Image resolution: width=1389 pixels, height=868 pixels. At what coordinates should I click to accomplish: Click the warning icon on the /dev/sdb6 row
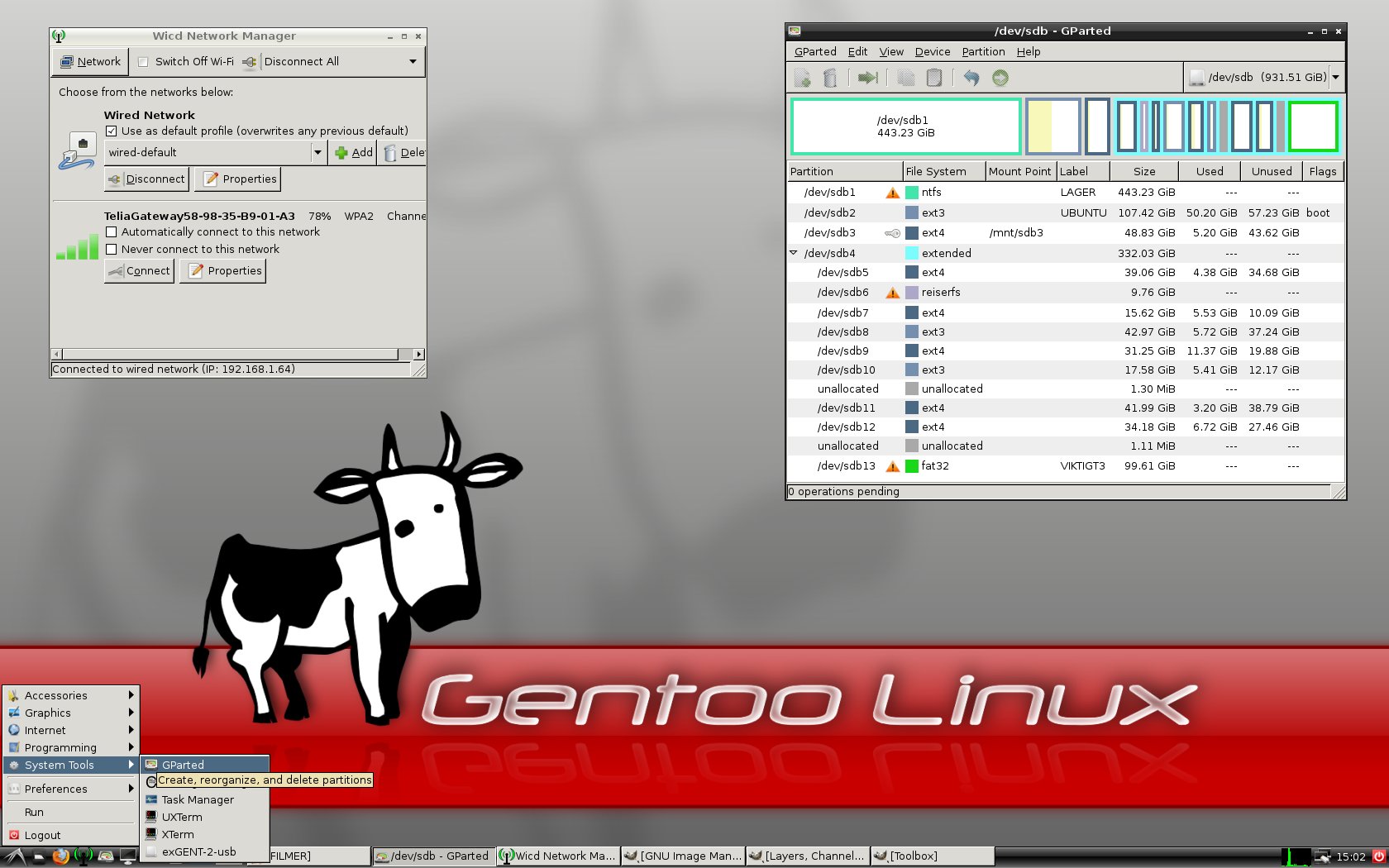pyautogui.click(x=893, y=293)
